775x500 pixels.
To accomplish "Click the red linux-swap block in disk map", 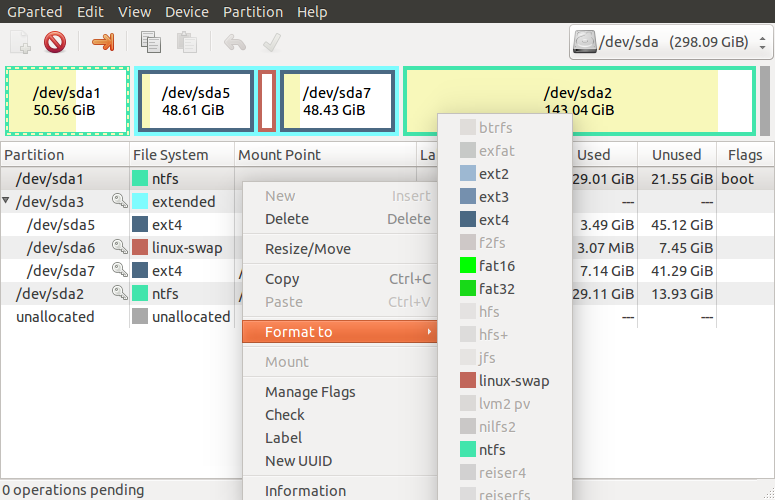I will (x=267, y=101).
